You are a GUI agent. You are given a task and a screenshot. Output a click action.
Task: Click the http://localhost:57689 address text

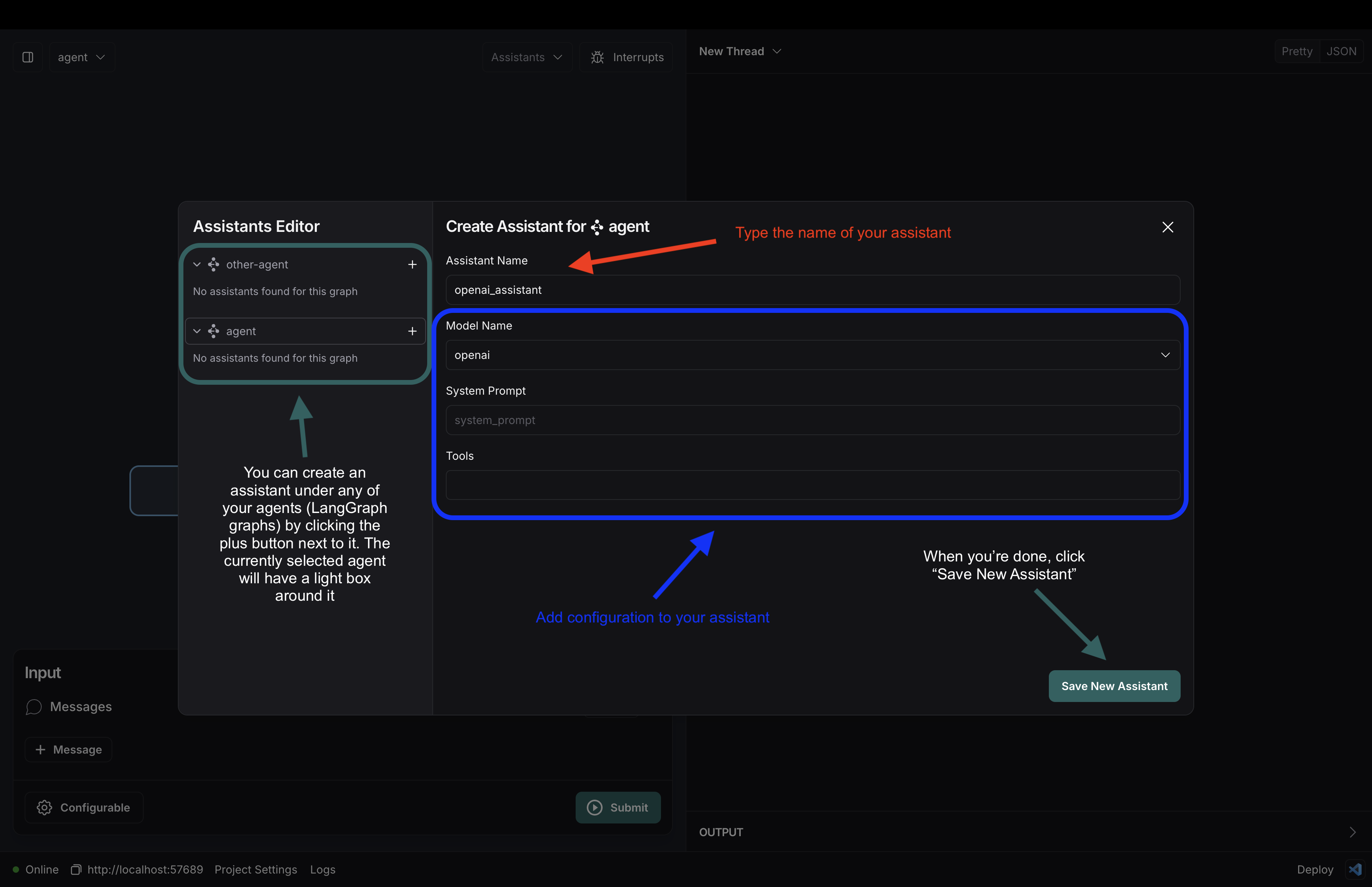145,869
